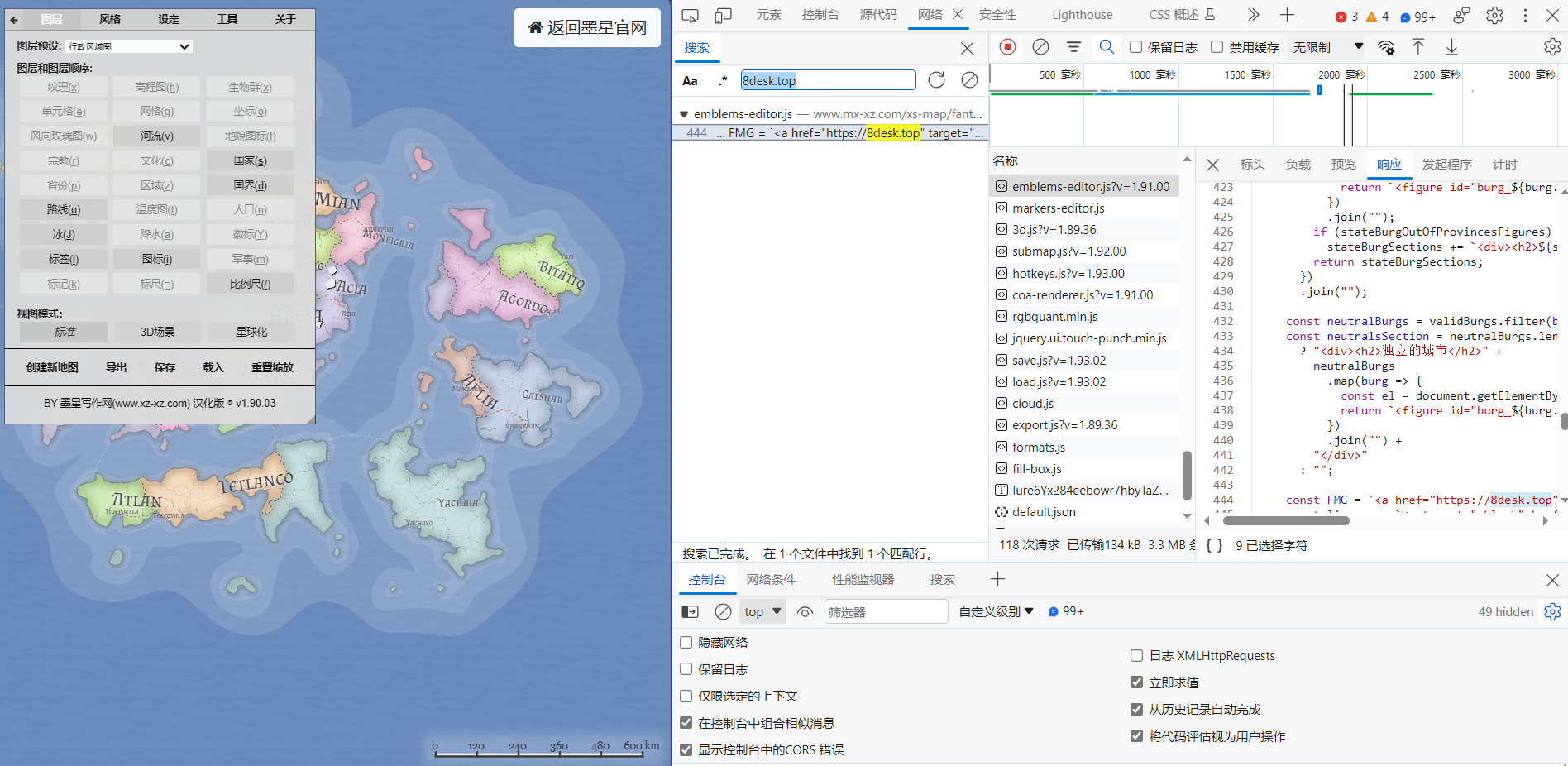Open the 无限制 throttling dropdown
1568x766 pixels.
(x=1328, y=47)
